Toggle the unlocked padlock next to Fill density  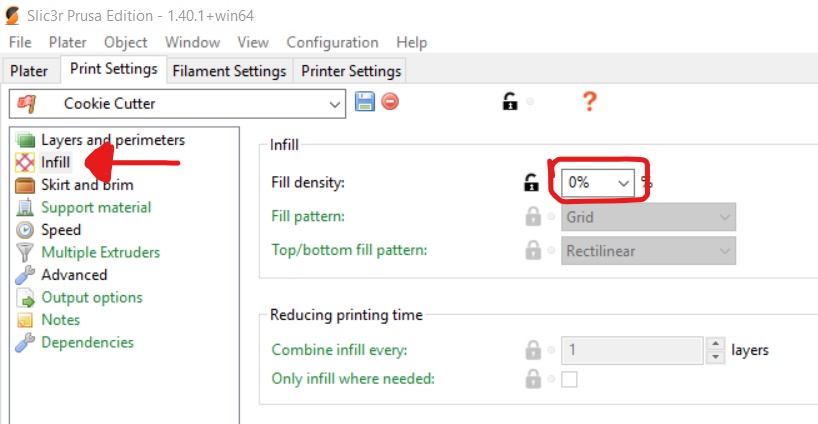click(x=531, y=183)
